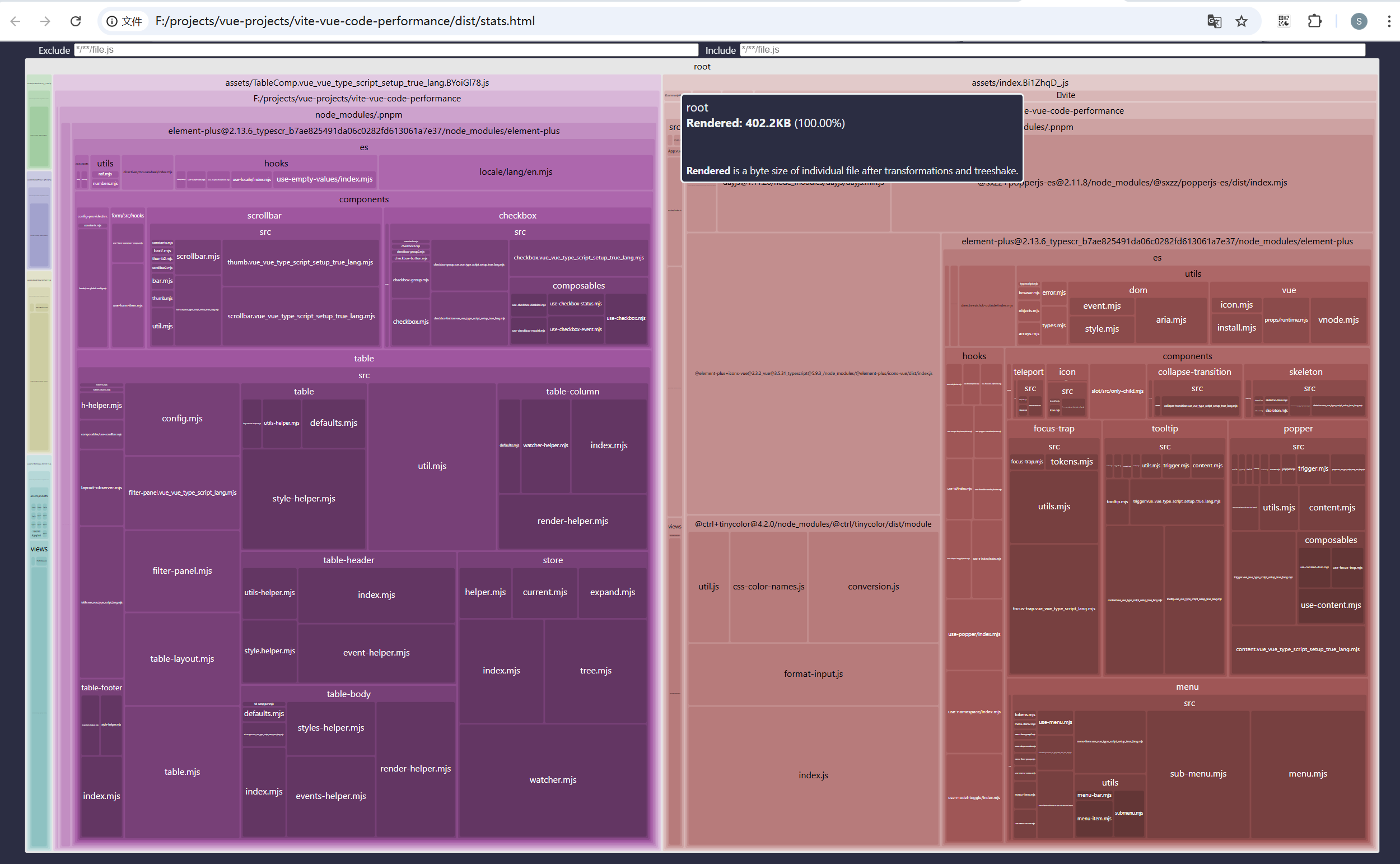Bookmark page with star icon
Image resolution: width=1400 pixels, height=864 pixels.
pos(1242,21)
